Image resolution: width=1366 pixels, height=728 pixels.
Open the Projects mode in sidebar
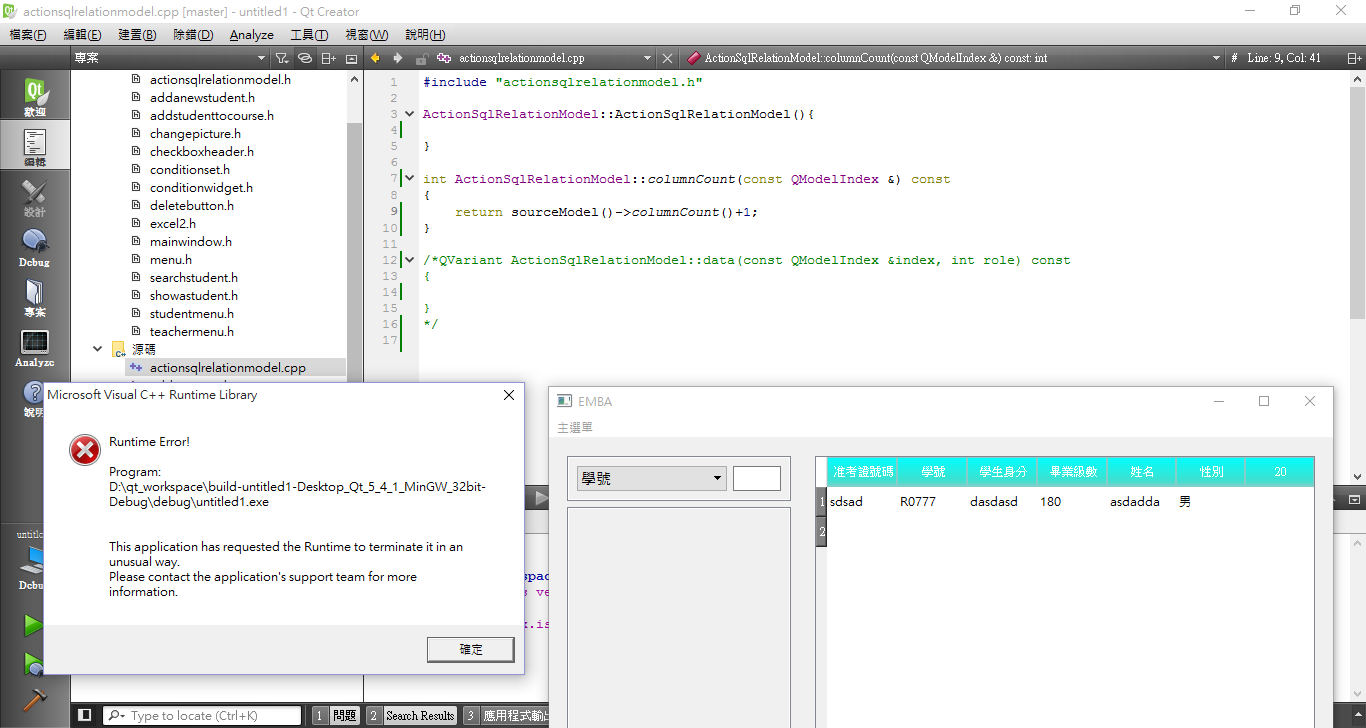point(35,297)
